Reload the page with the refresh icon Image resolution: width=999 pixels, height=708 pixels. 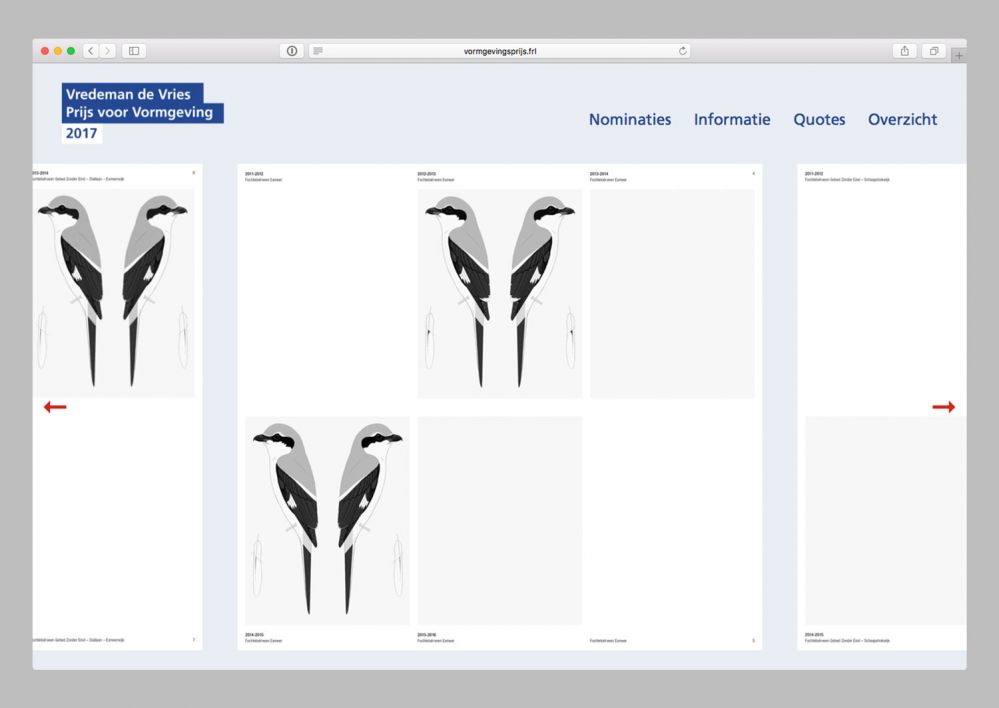click(x=683, y=51)
